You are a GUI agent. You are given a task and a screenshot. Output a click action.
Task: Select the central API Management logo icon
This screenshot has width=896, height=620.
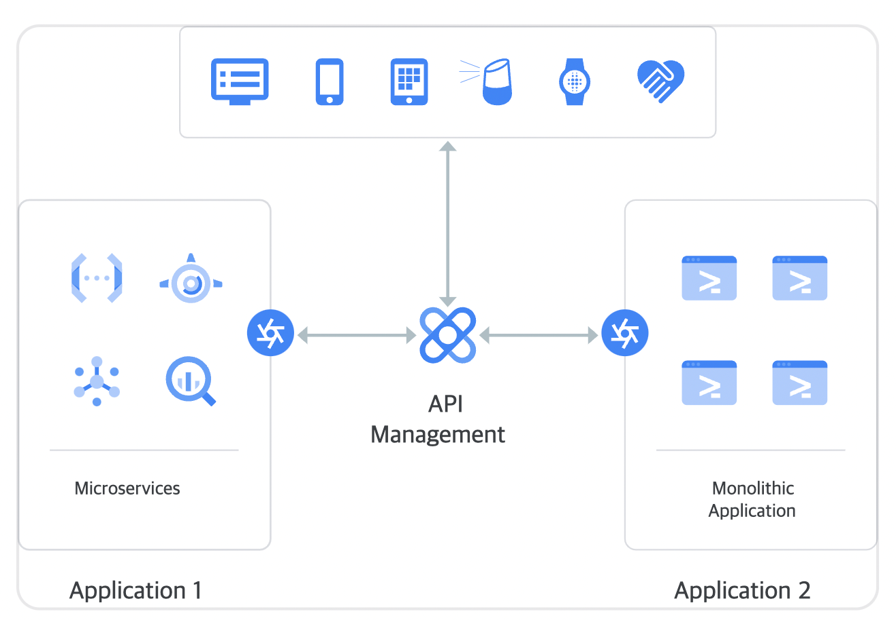[448, 334]
